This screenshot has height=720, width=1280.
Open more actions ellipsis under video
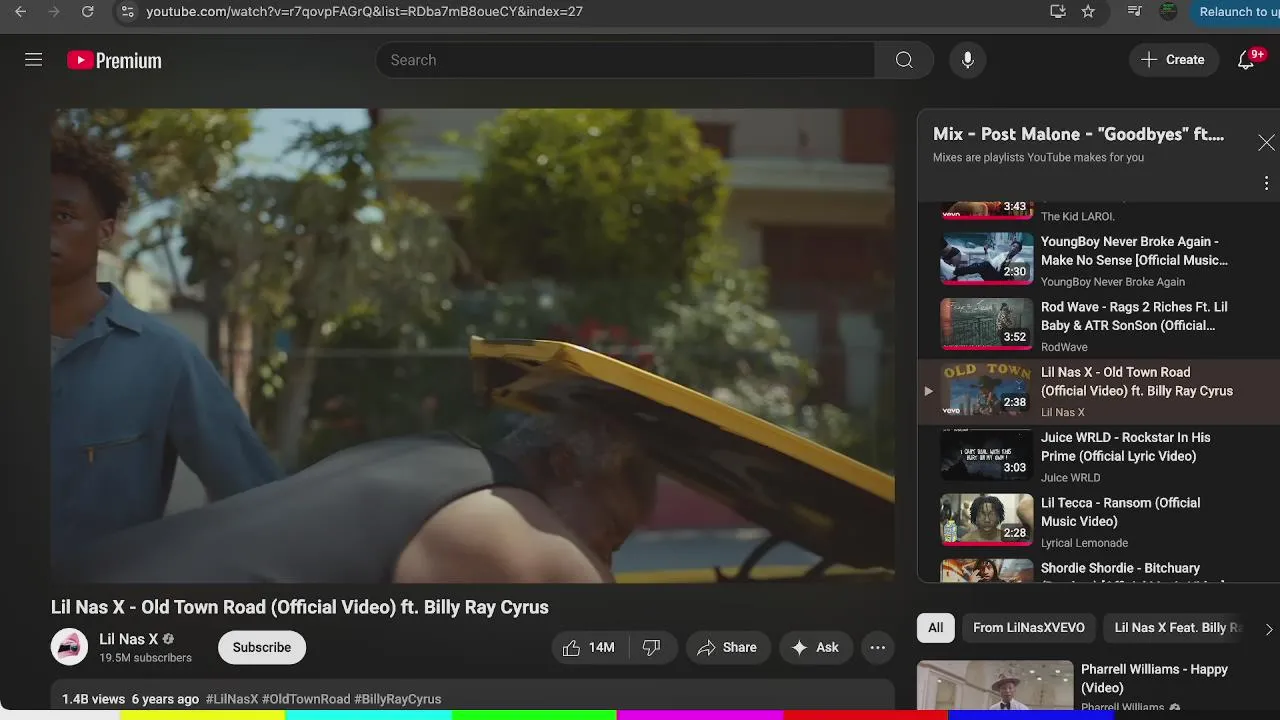click(877, 648)
